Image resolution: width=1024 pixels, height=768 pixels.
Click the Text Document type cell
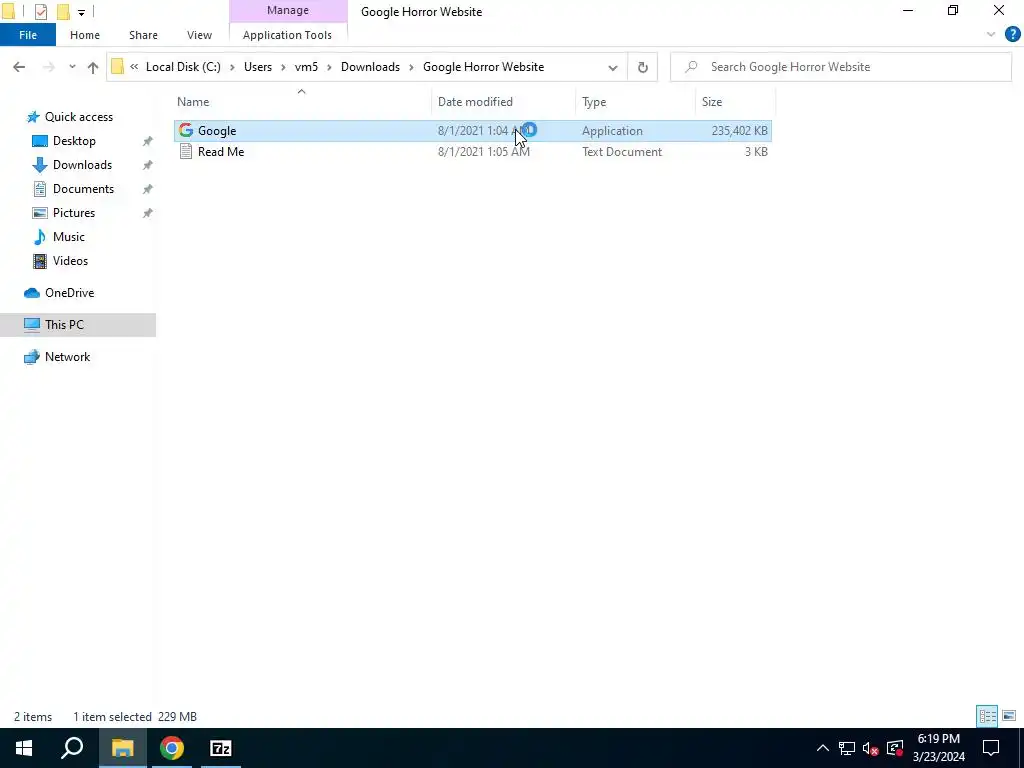tap(622, 152)
